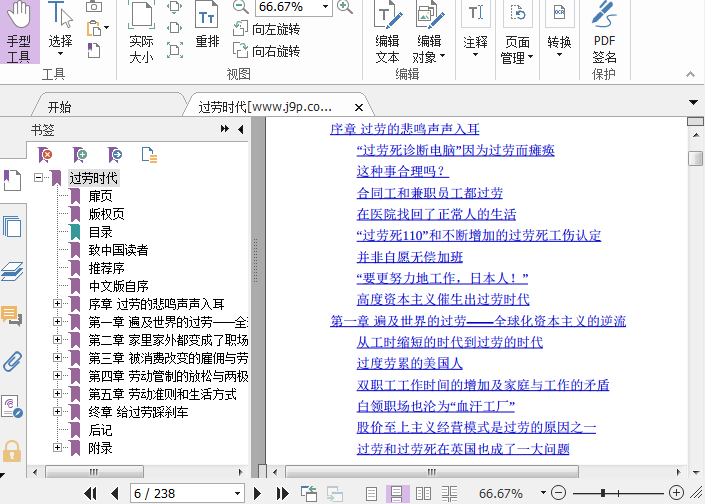Screen dimensions: 705x504
Task: Follow link 合同工和兼职员工都过劳
Action: [x=429, y=193]
